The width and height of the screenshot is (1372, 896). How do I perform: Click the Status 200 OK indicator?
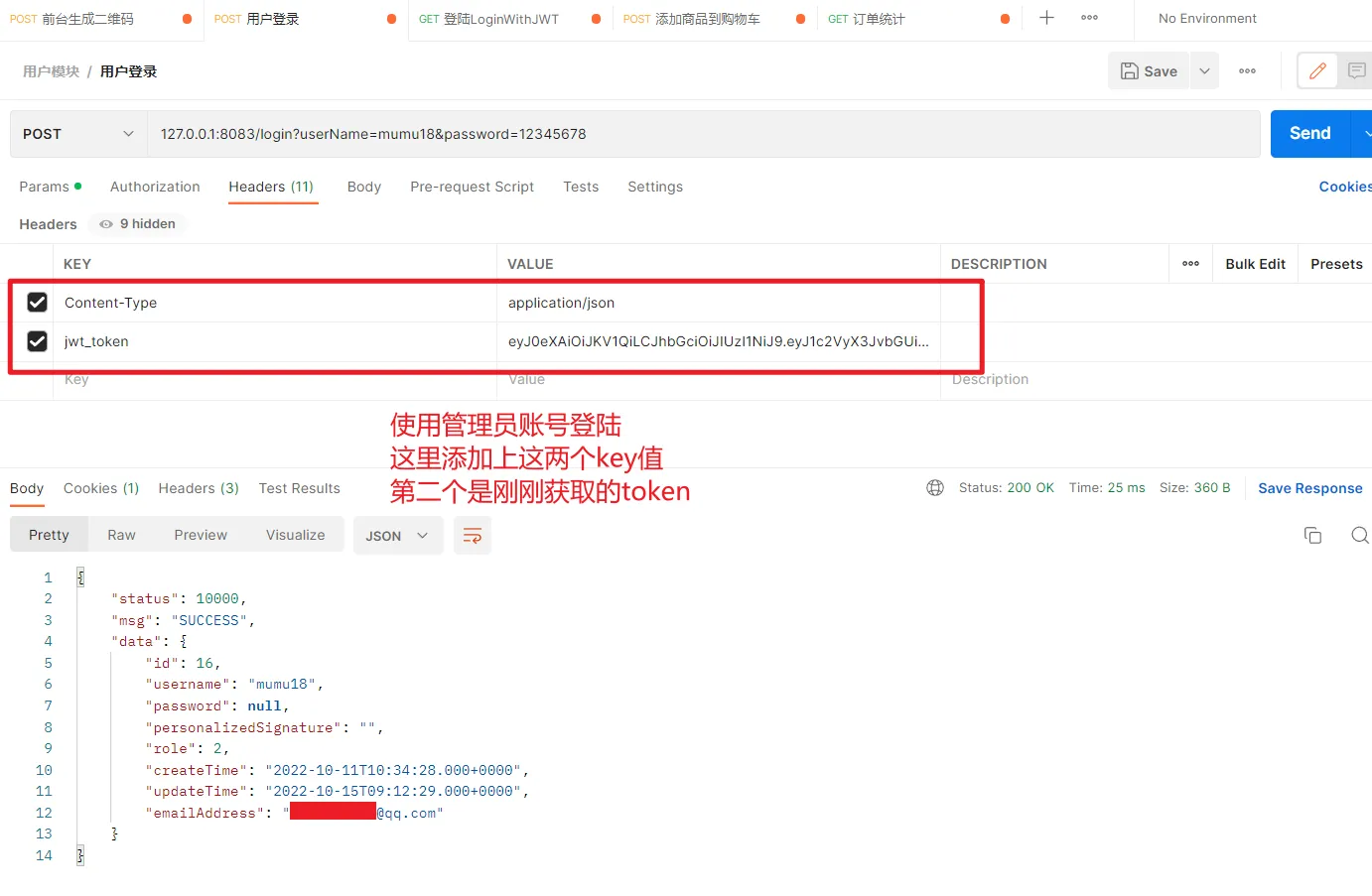(1007, 488)
